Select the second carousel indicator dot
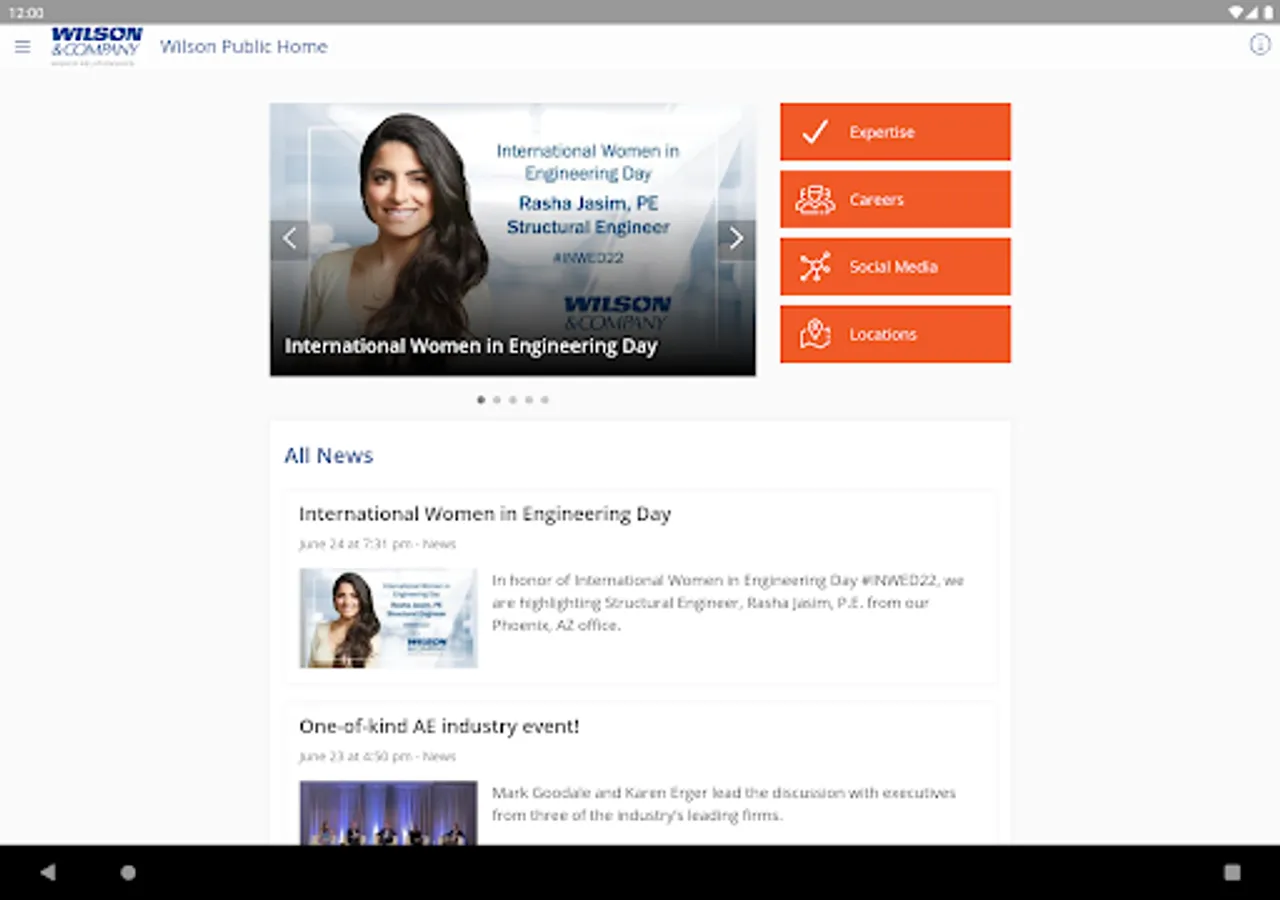The width and height of the screenshot is (1280, 900). (x=497, y=400)
